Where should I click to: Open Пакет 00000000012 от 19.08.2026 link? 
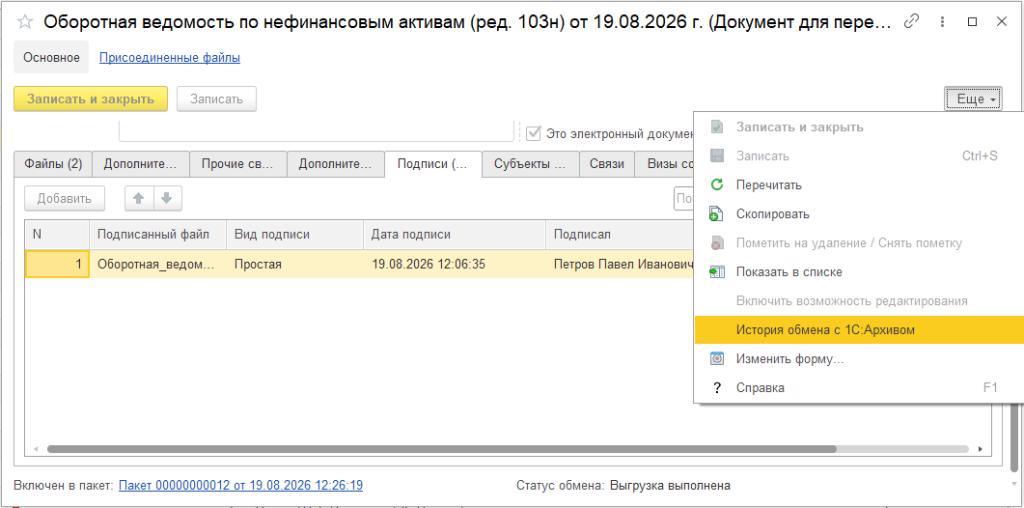pos(241,485)
